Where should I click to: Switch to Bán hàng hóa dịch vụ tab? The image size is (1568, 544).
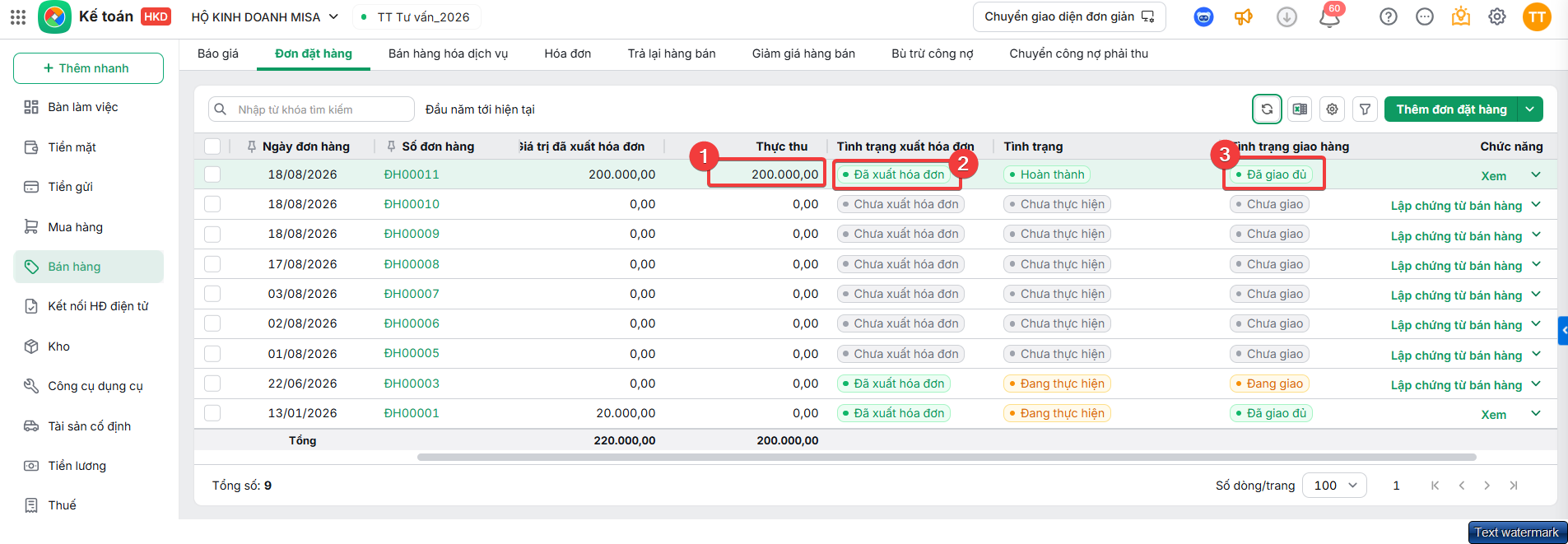448,53
